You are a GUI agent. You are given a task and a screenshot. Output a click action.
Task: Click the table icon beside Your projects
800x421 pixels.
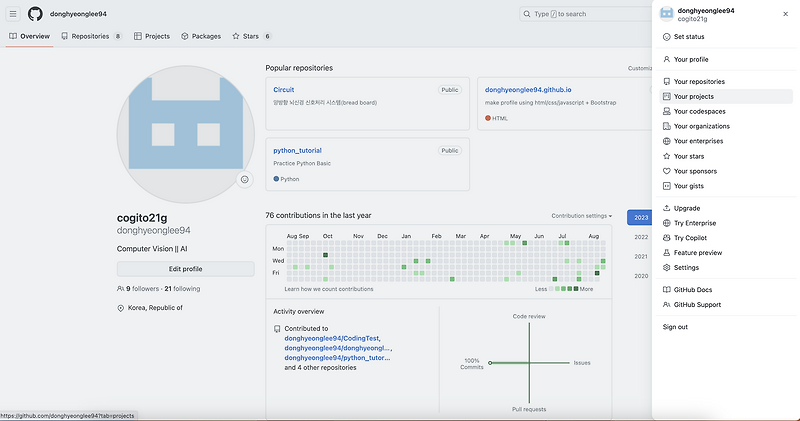[666, 96]
